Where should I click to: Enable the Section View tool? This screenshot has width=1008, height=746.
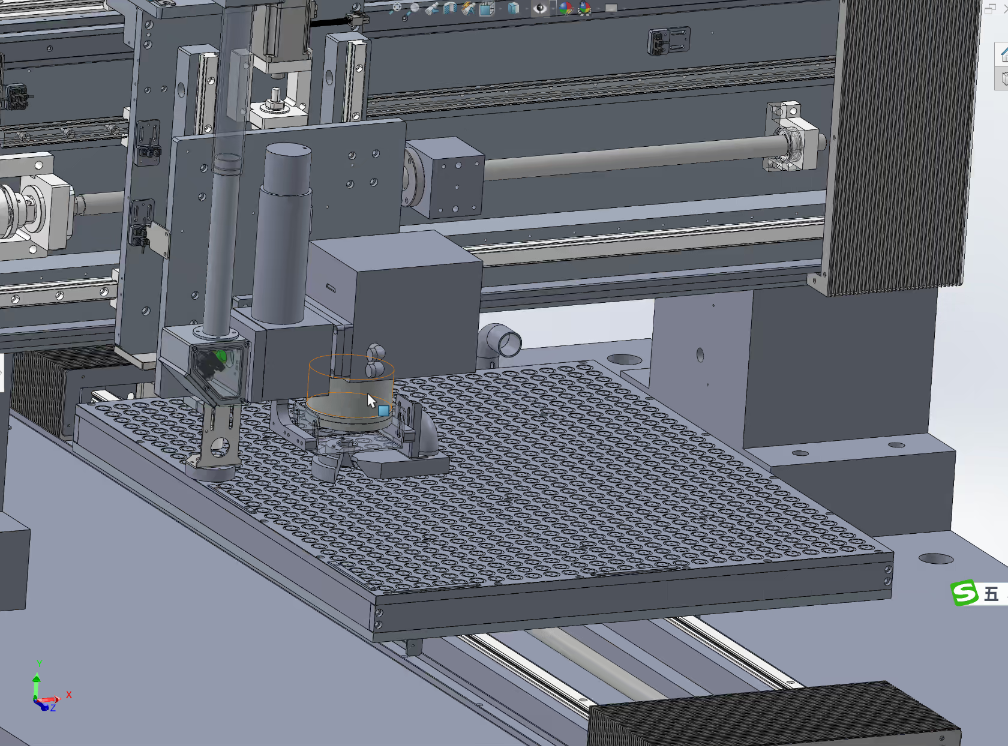click(x=449, y=8)
